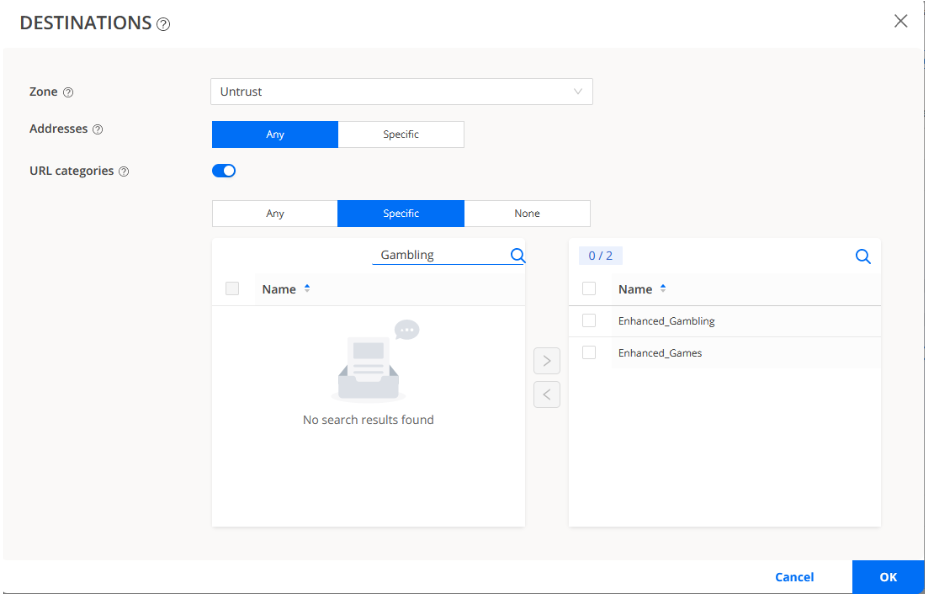Click the help icon beside Zone label
This screenshot has height=594, width=927.
(x=68, y=92)
